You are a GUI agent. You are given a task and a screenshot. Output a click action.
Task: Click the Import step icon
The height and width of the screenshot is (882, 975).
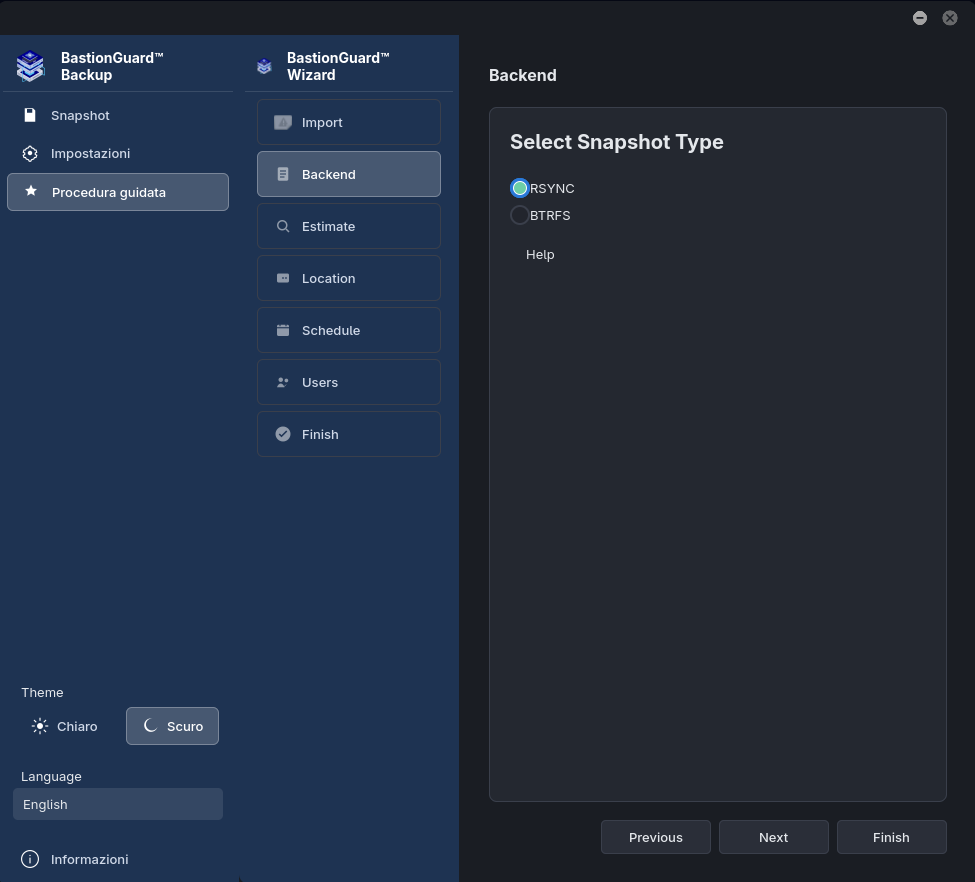click(283, 123)
